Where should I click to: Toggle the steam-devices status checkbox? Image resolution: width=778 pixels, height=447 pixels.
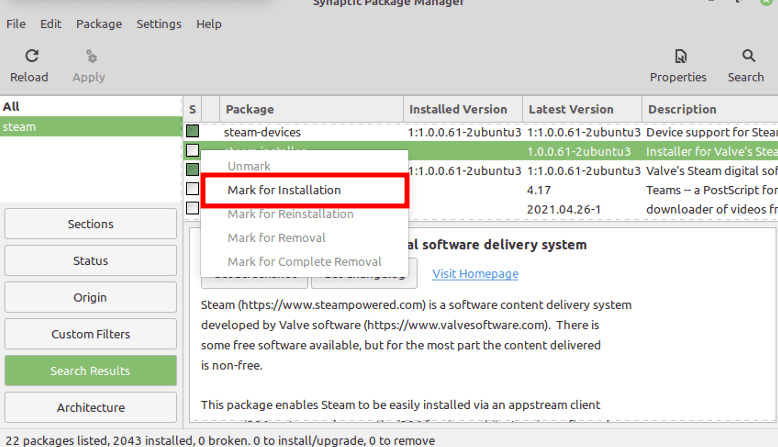tap(193, 131)
